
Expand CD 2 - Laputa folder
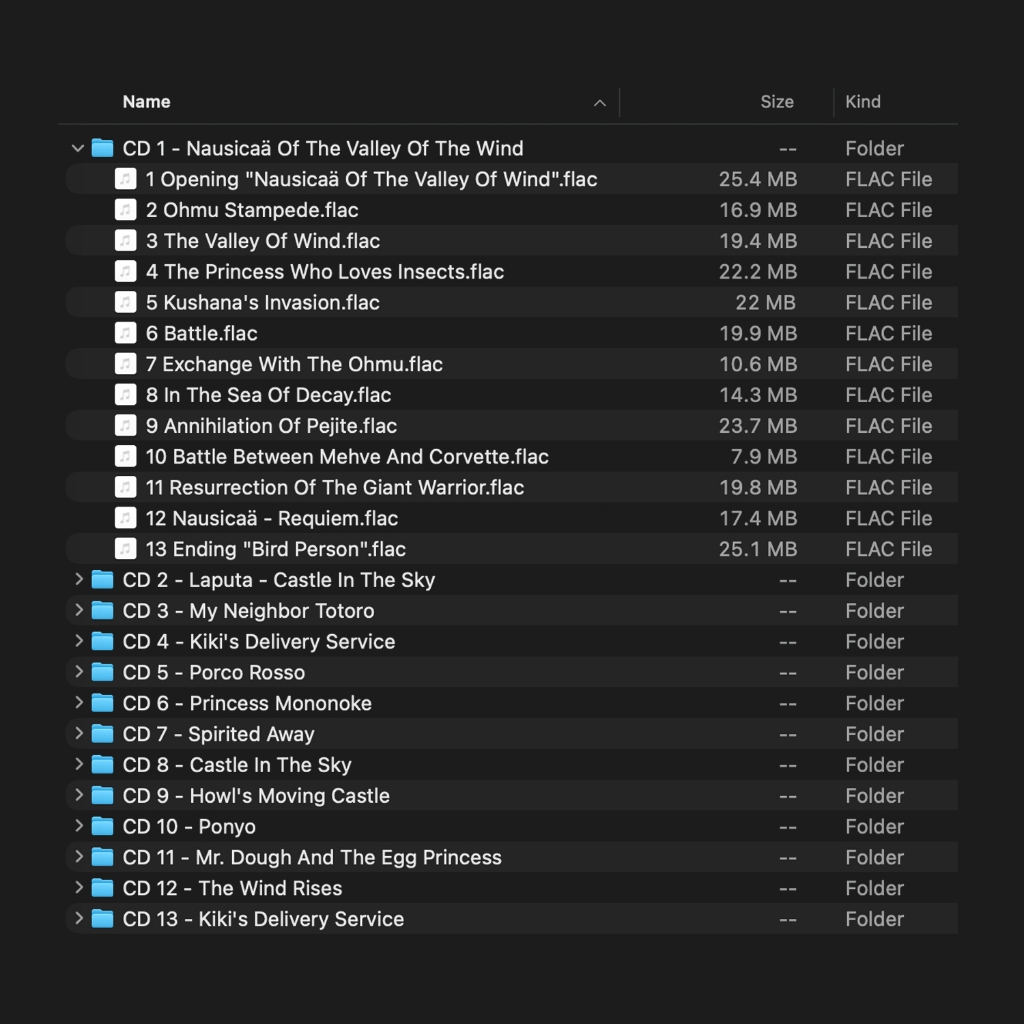(x=78, y=580)
